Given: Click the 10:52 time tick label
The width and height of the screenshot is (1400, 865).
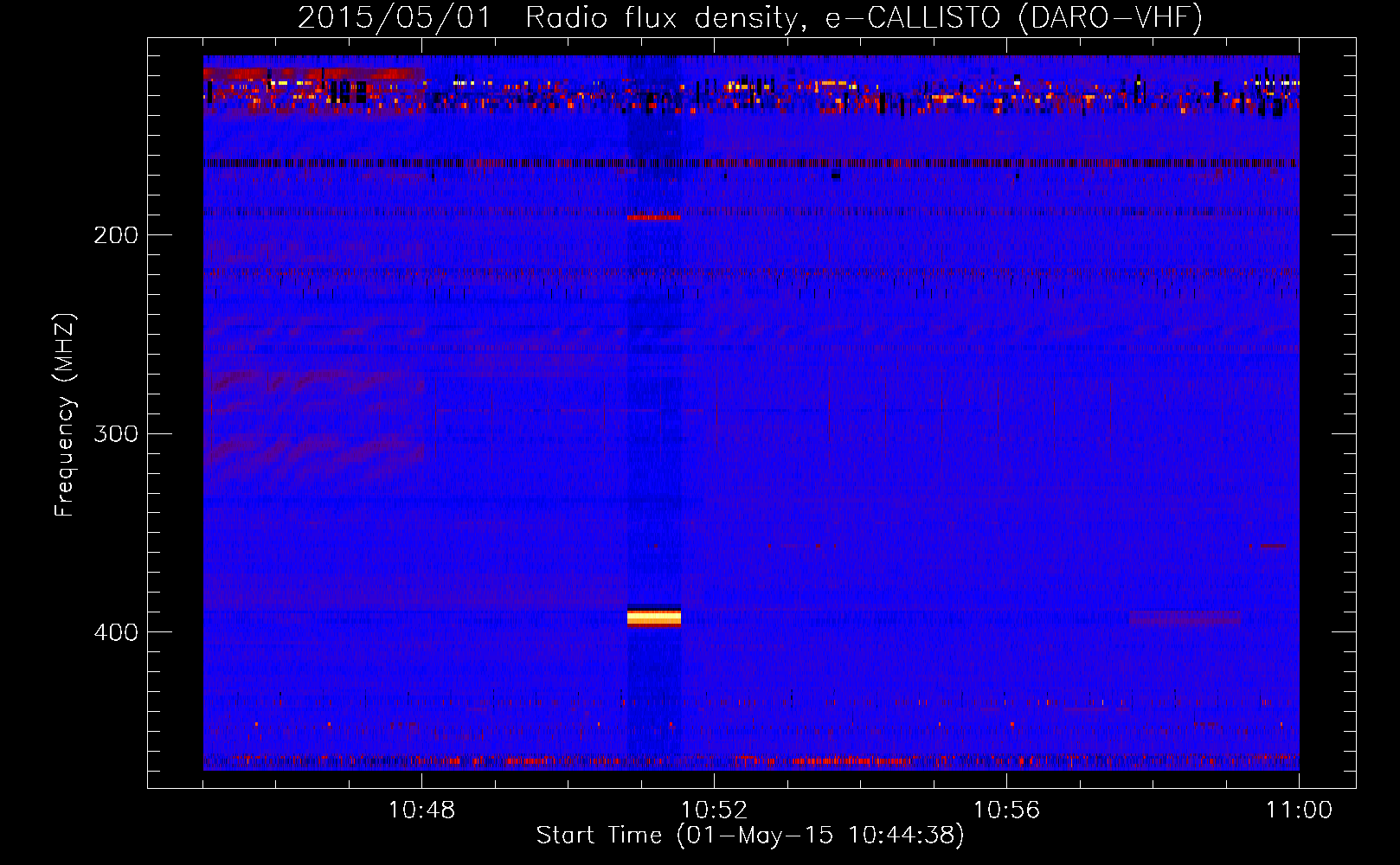Looking at the screenshot, I should coord(714,811).
